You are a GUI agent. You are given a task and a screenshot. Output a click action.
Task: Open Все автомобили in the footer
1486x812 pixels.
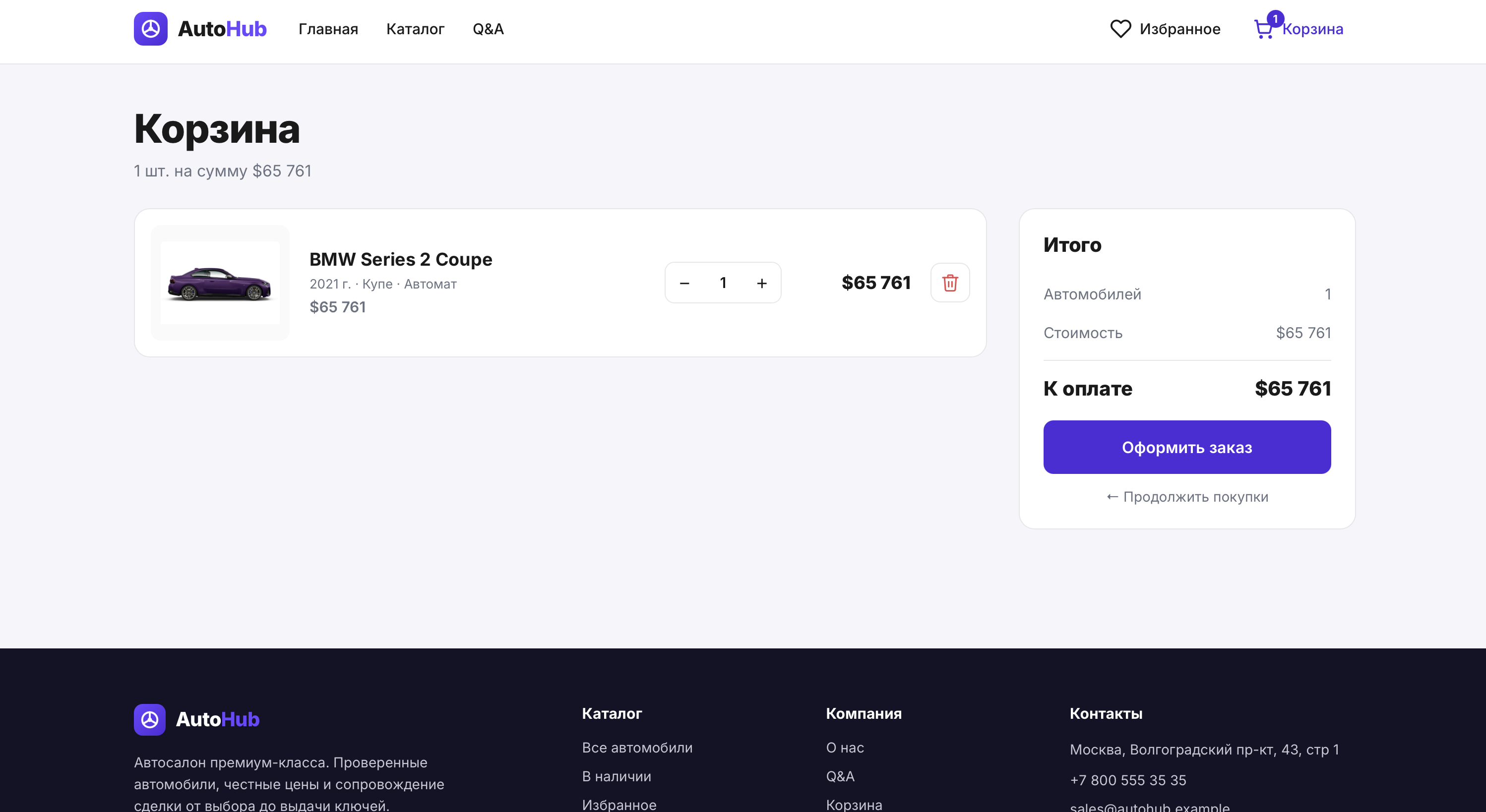(637, 748)
